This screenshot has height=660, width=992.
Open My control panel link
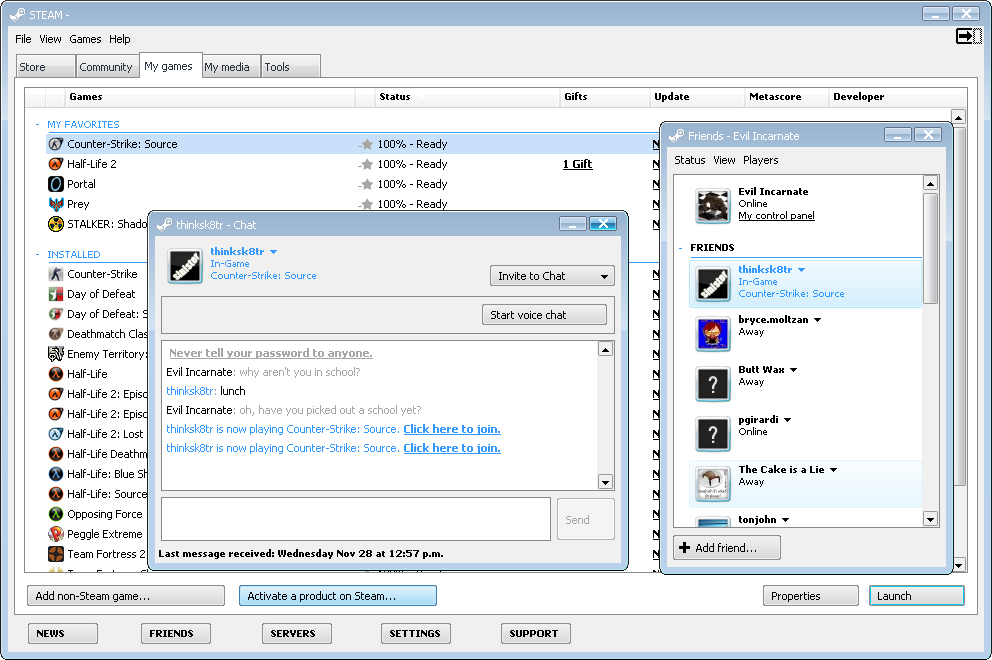pos(776,216)
